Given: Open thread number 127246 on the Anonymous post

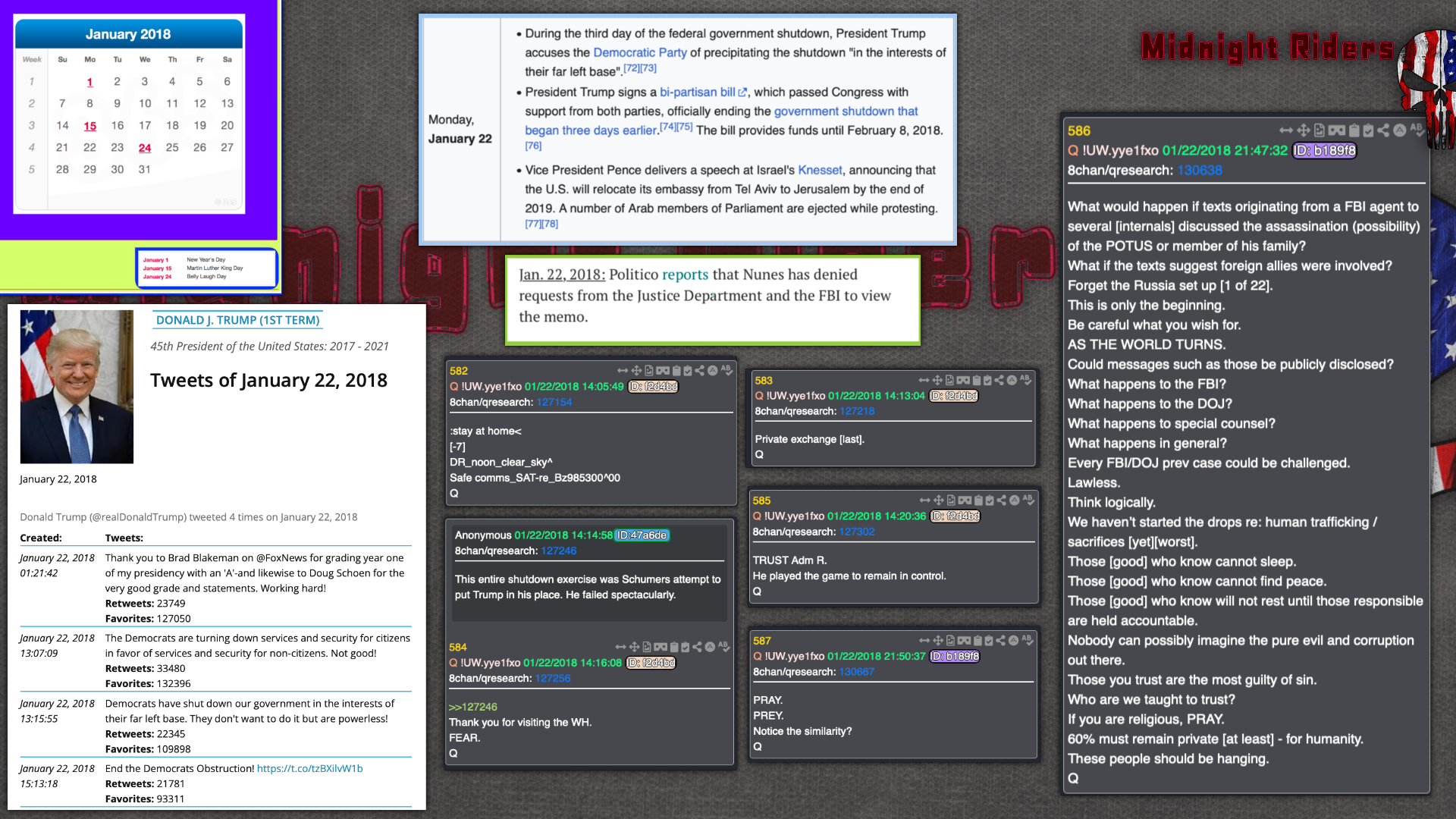Looking at the screenshot, I should [558, 551].
